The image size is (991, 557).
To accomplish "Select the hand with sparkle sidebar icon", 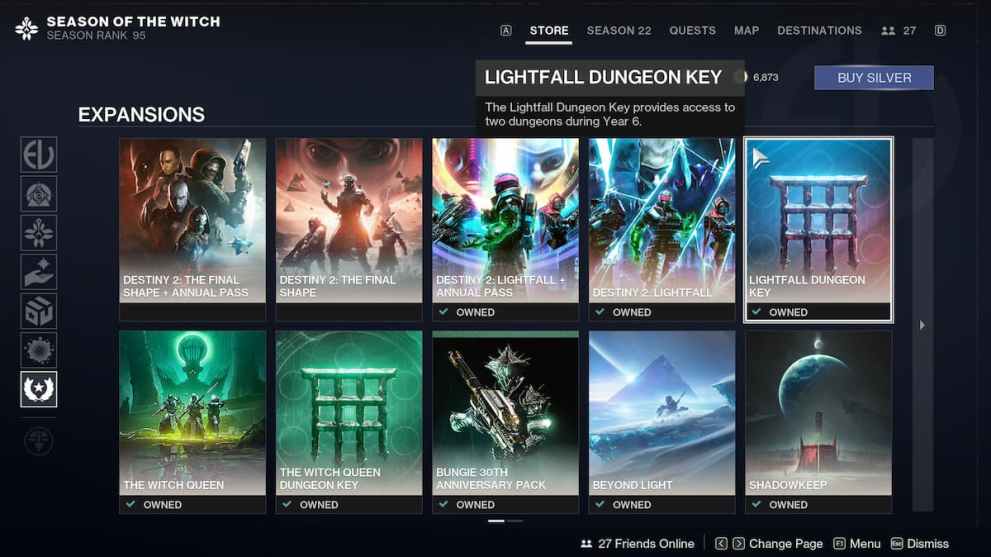I will [39, 272].
